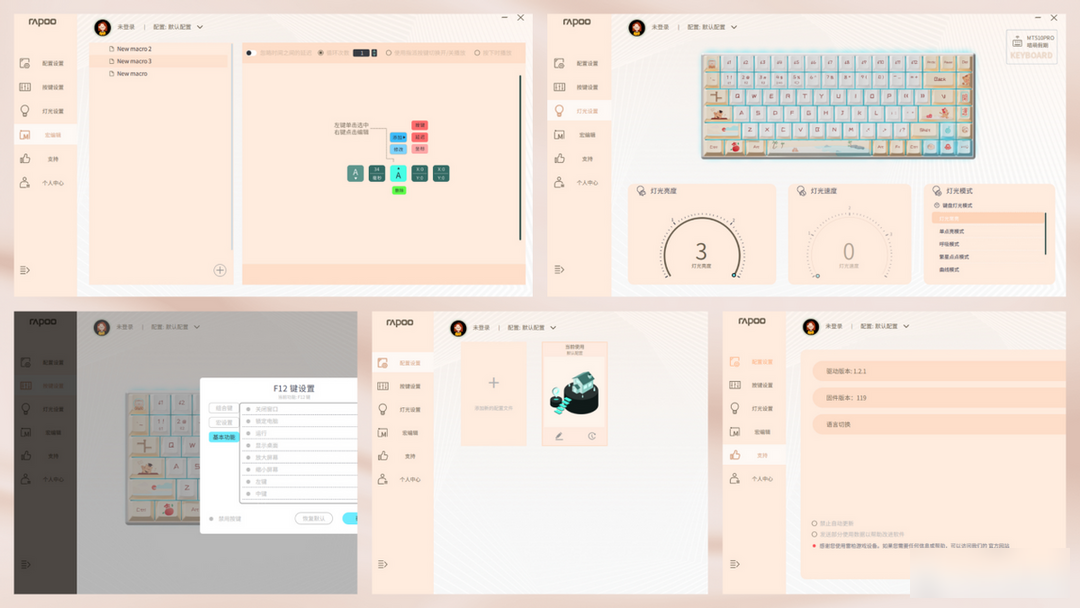The image size is (1080, 608).
Task: Enable 禁止自动更新 in the support window
Action: 814,523
